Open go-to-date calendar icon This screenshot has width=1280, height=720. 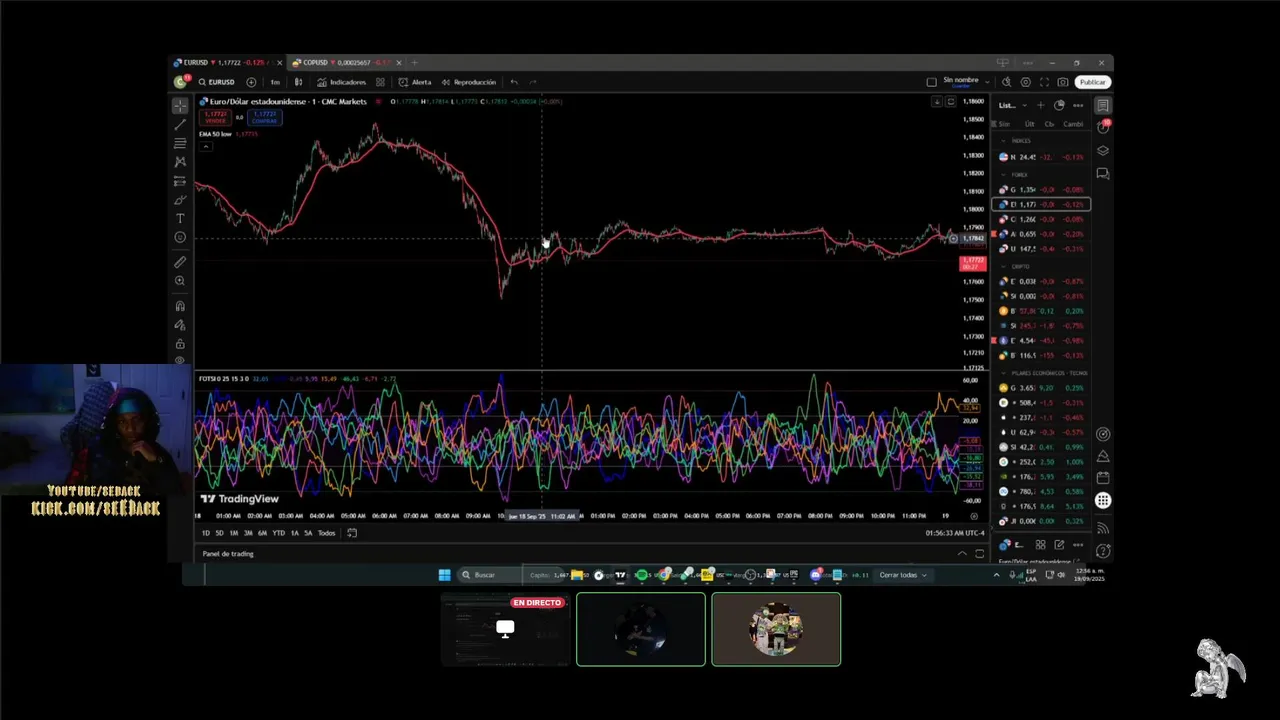pyautogui.click(x=352, y=533)
